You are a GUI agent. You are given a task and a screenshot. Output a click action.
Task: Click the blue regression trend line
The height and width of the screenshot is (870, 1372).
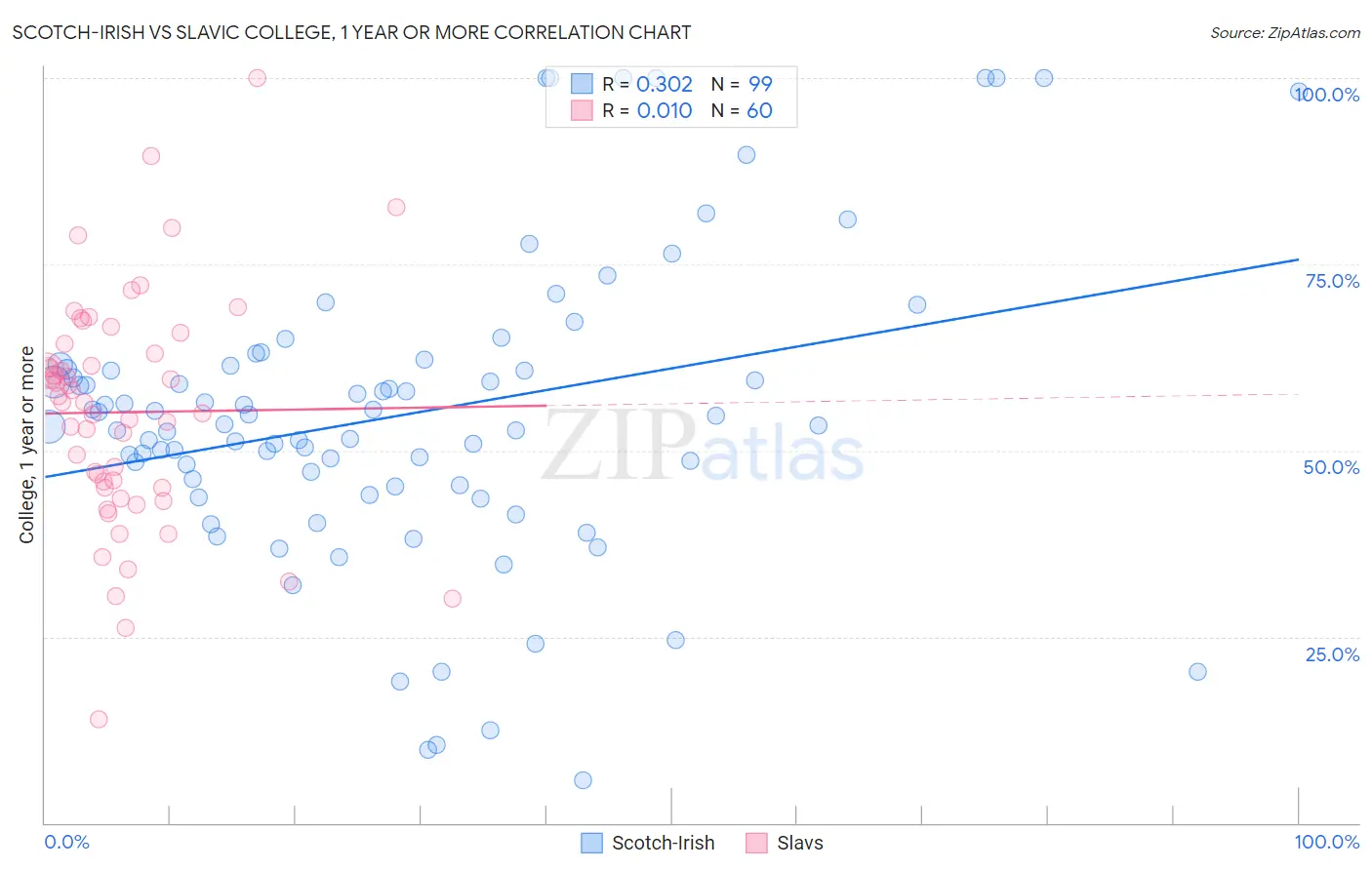671,368
